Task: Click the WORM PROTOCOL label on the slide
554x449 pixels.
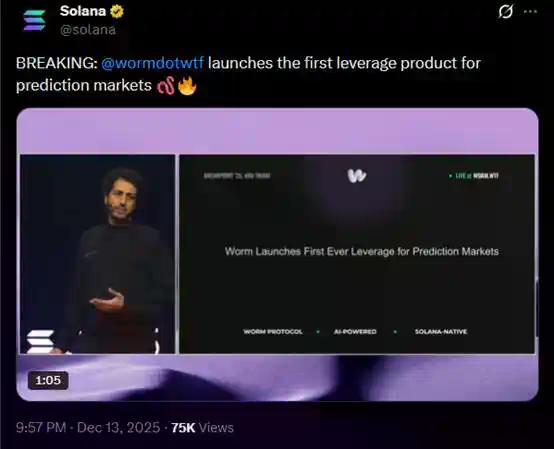Action: [273, 332]
